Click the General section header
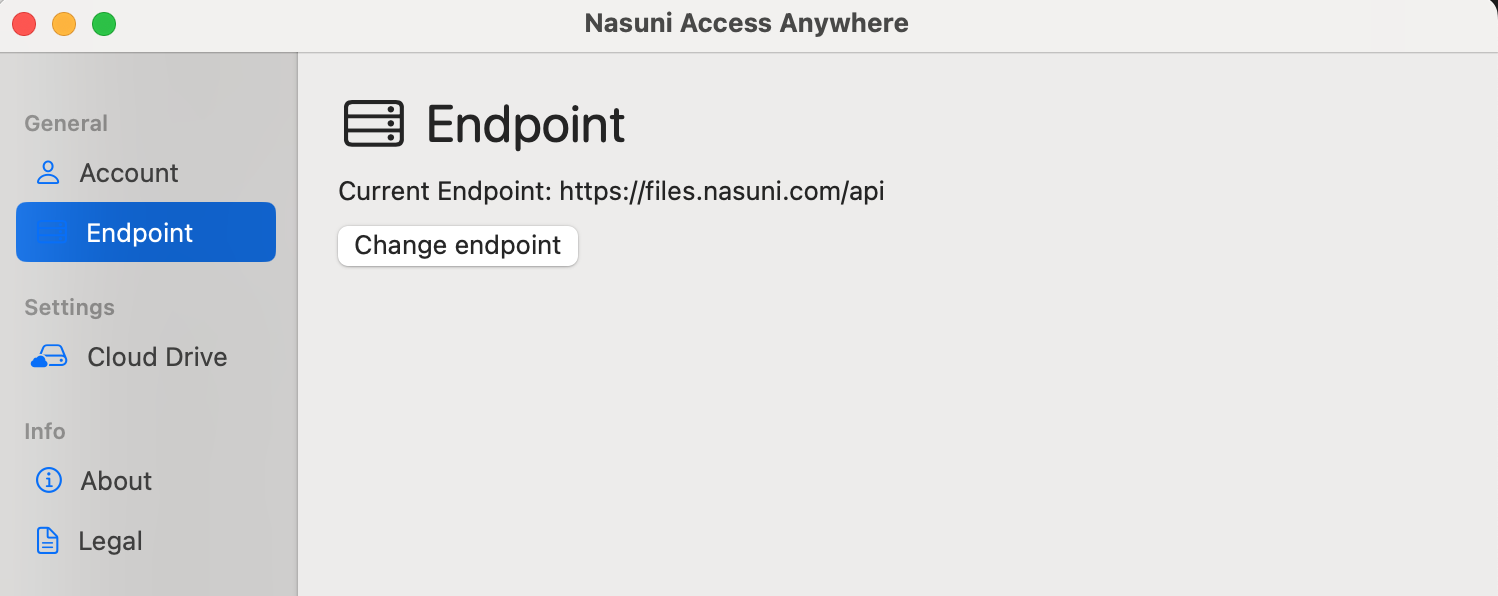This screenshot has width=1498, height=596. [x=66, y=123]
